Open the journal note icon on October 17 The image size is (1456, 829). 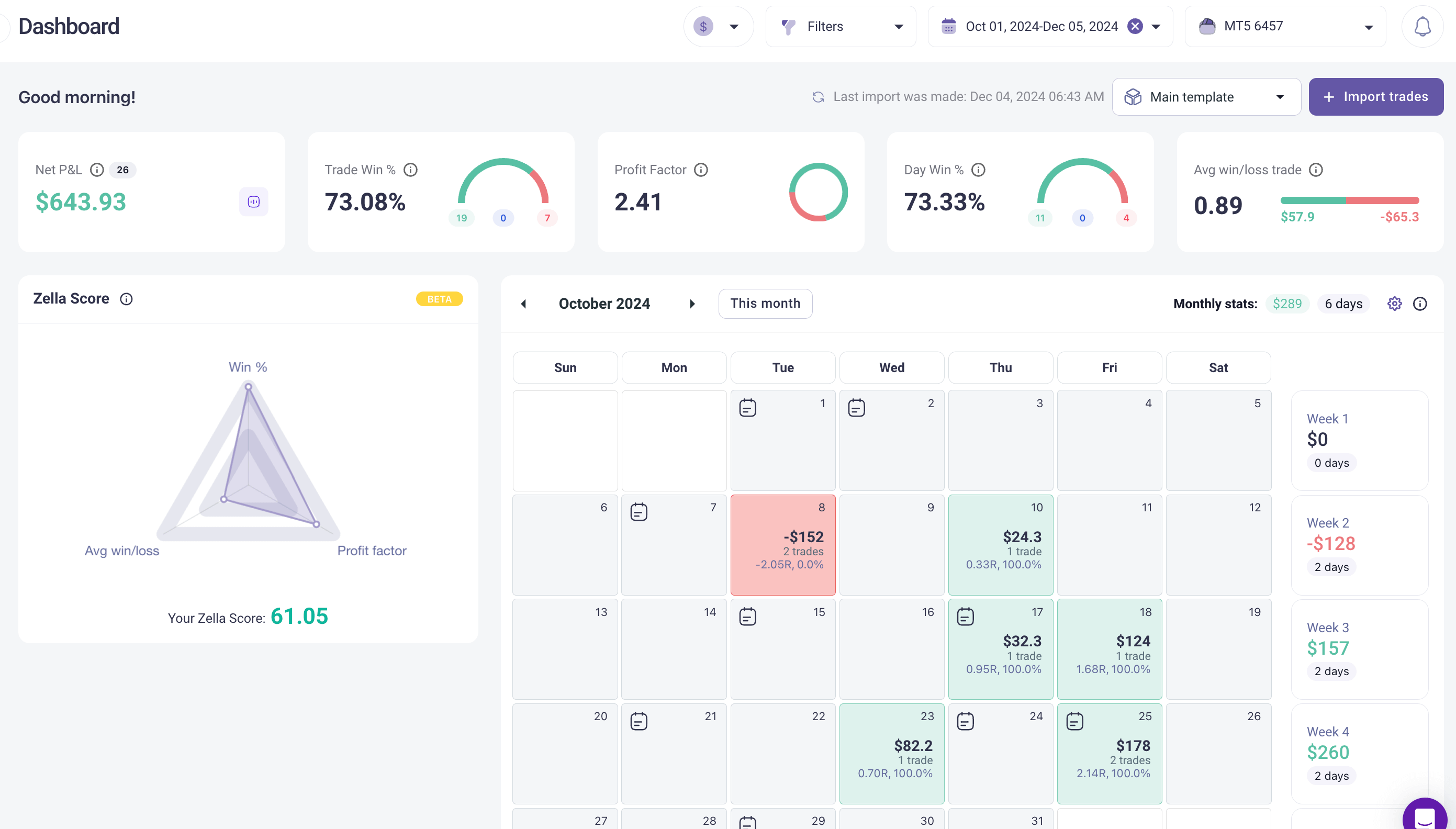tap(965, 617)
